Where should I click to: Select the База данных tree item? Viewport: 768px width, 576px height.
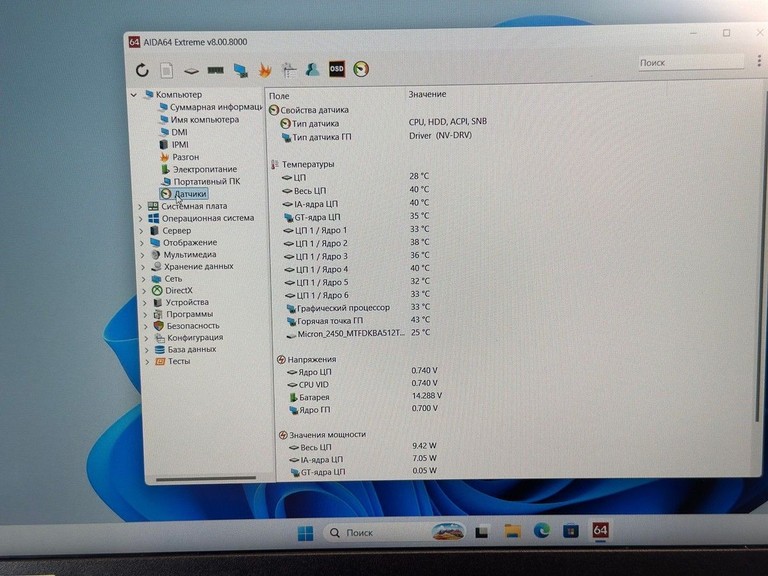[185, 350]
